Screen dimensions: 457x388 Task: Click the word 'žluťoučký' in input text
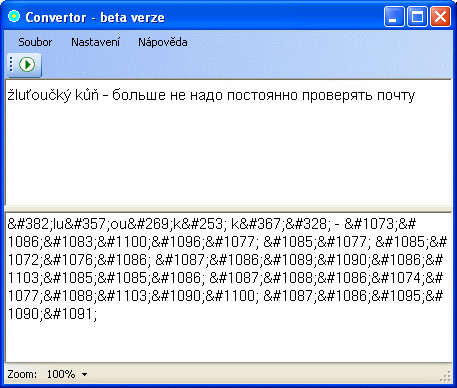tap(39, 95)
